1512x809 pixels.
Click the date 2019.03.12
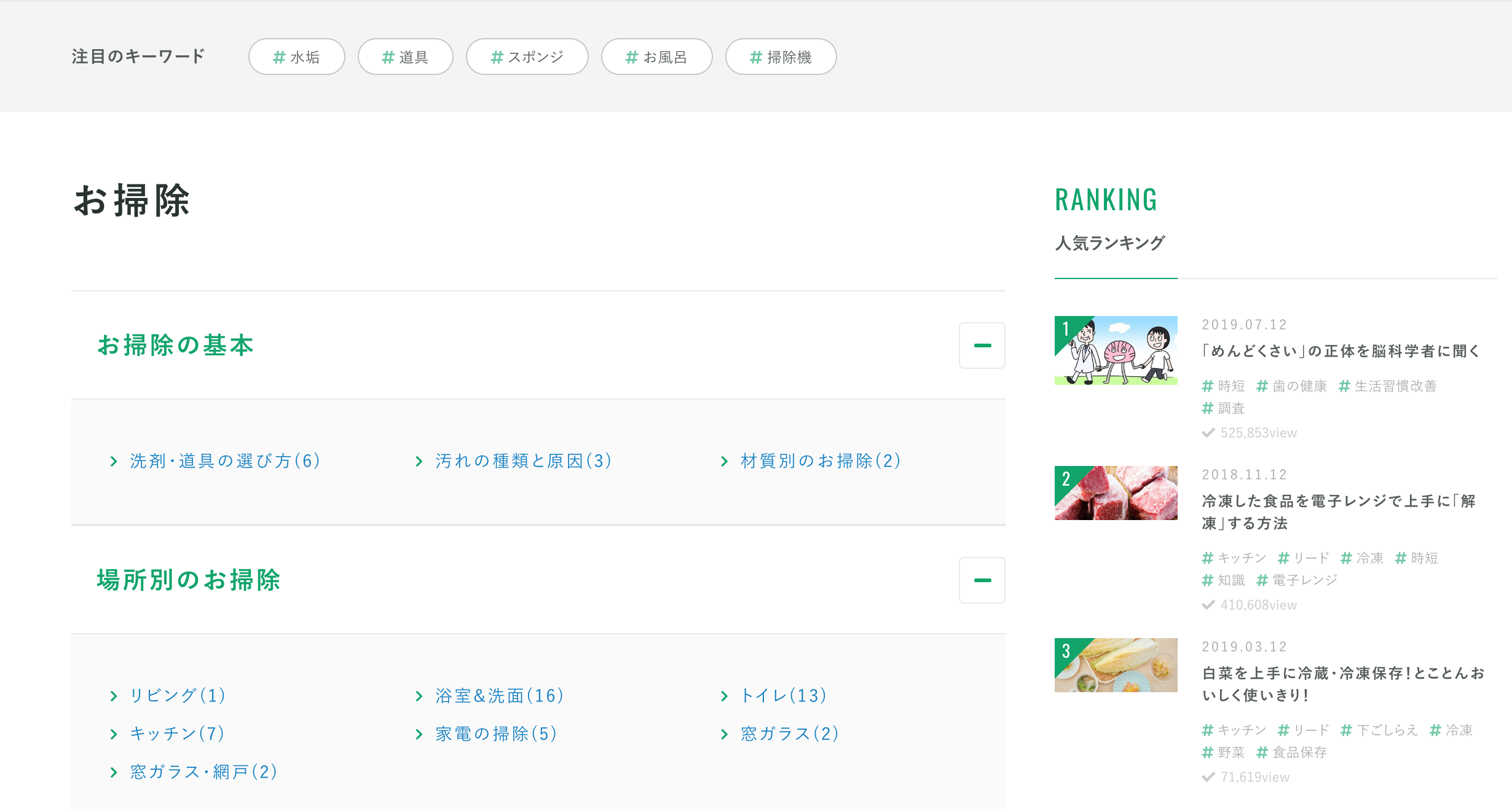(1244, 647)
